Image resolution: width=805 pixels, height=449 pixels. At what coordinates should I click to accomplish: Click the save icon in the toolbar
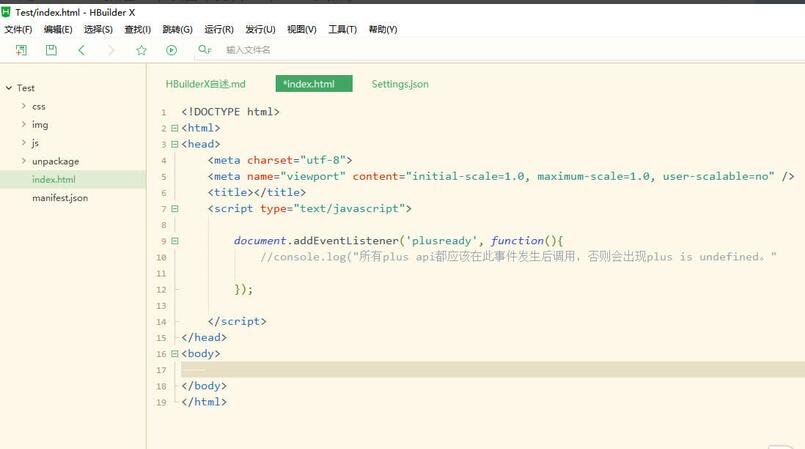pyautogui.click(x=51, y=50)
